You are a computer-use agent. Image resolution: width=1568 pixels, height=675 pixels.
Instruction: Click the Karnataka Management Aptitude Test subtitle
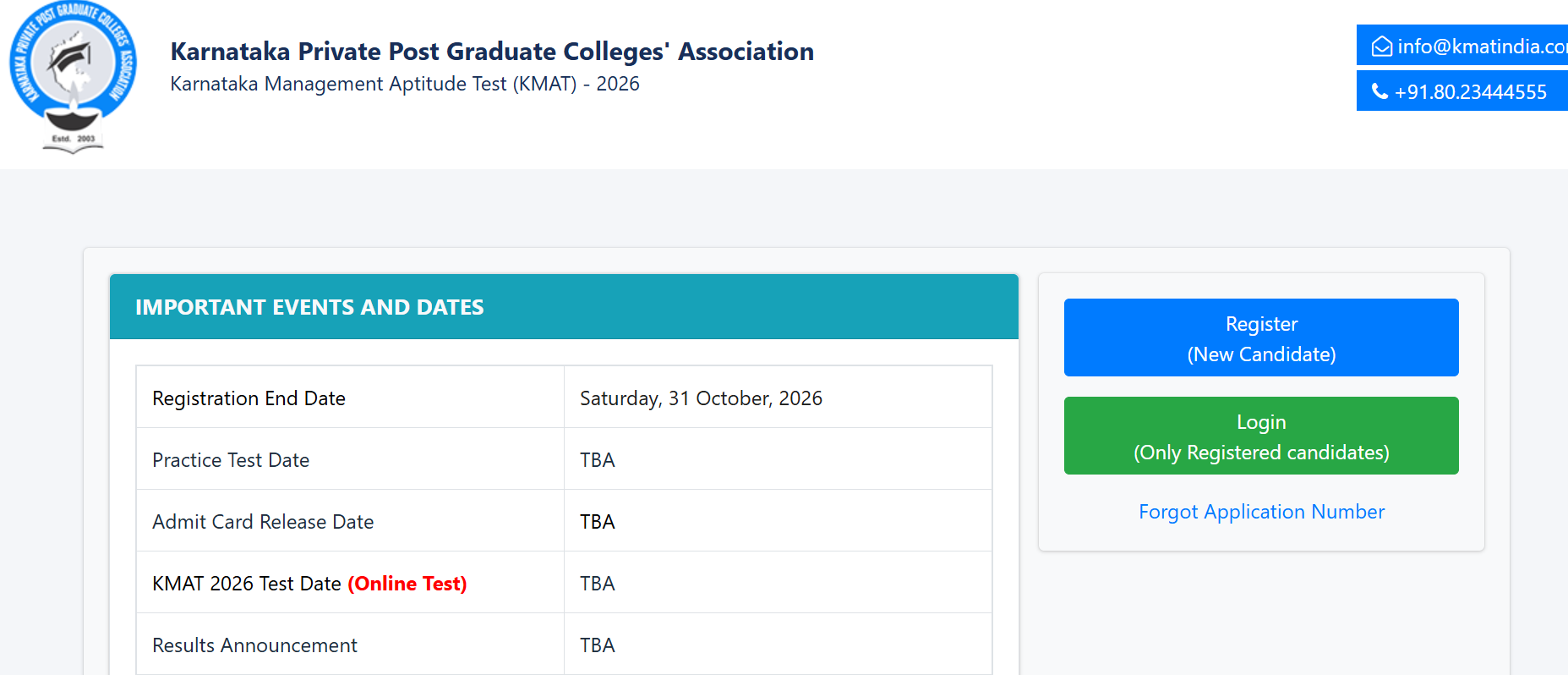pyautogui.click(x=405, y=84)
